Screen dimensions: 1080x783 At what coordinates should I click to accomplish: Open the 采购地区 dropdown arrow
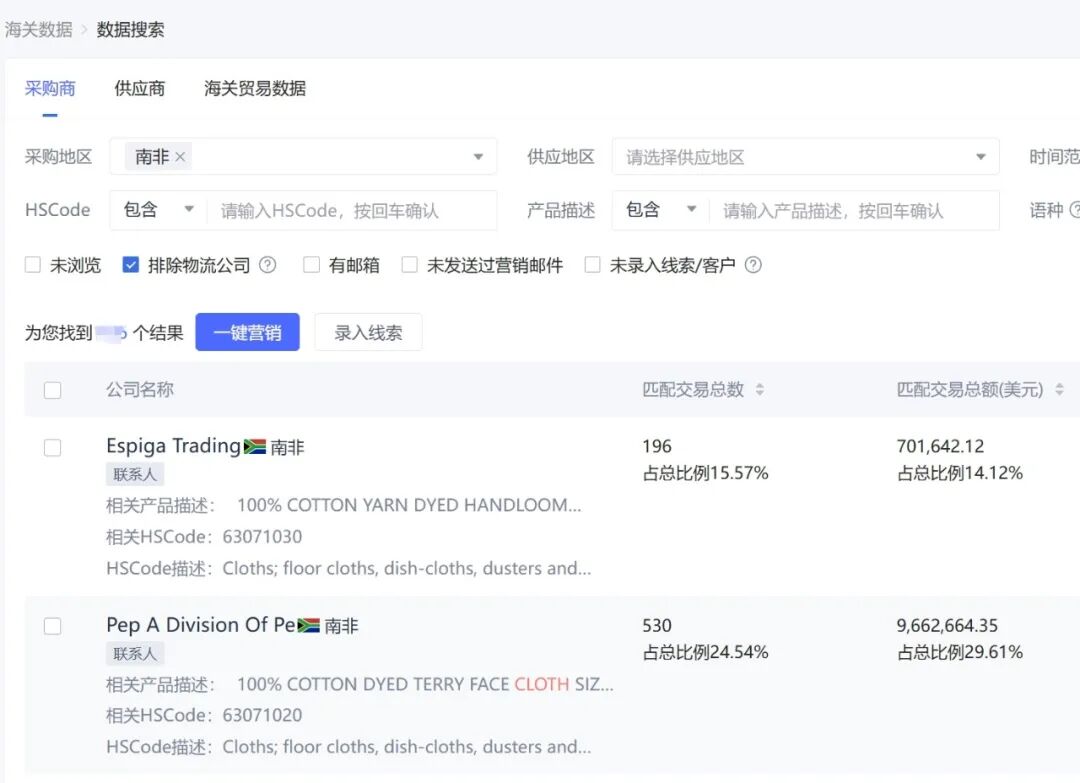pyautogui.click(x=477, y=156)
